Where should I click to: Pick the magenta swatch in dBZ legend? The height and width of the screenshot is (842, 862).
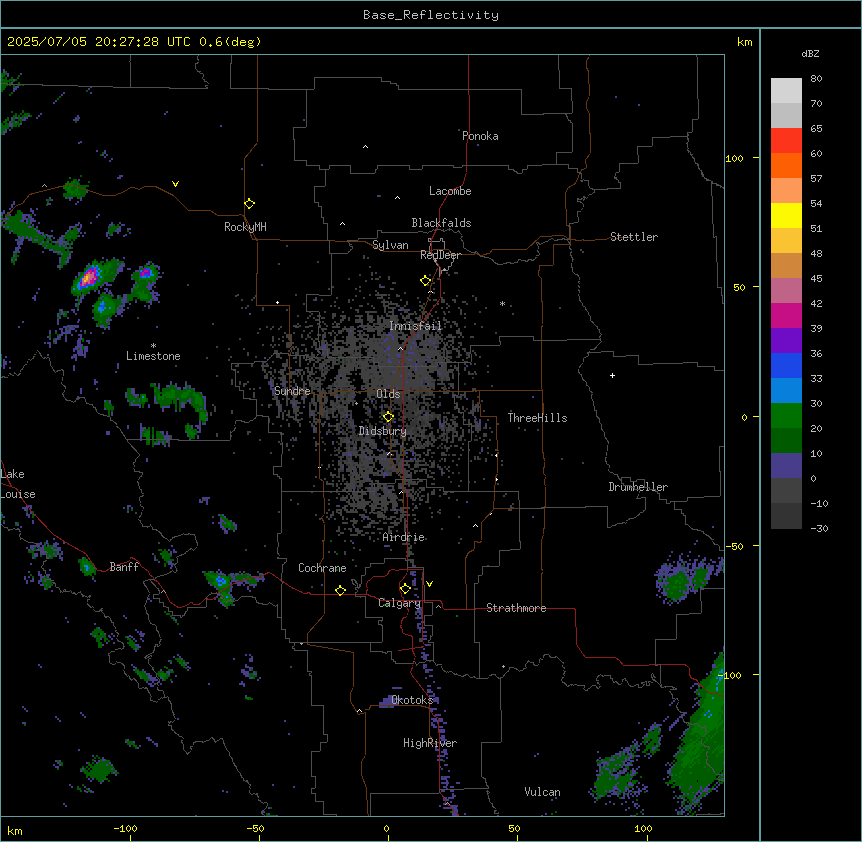pyautogui.click(x=786, y=315)
